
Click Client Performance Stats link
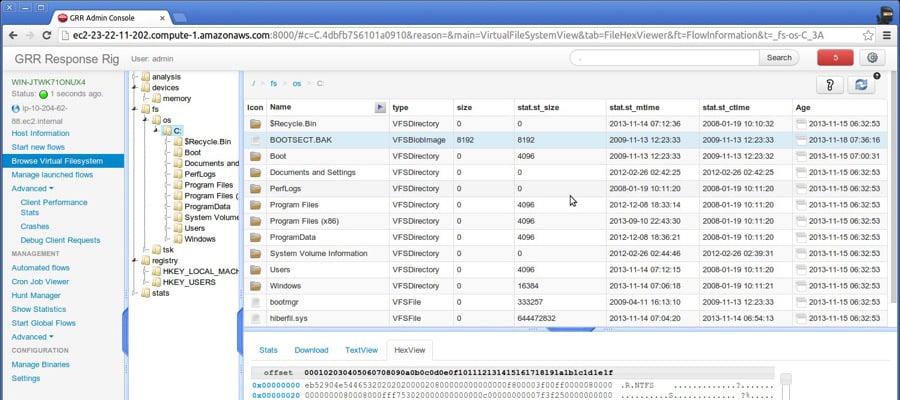point(54,207)
